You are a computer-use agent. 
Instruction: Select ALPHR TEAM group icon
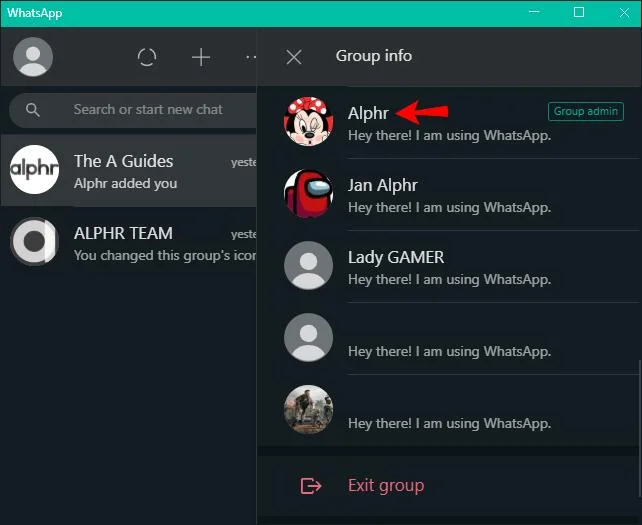[34, 241]
